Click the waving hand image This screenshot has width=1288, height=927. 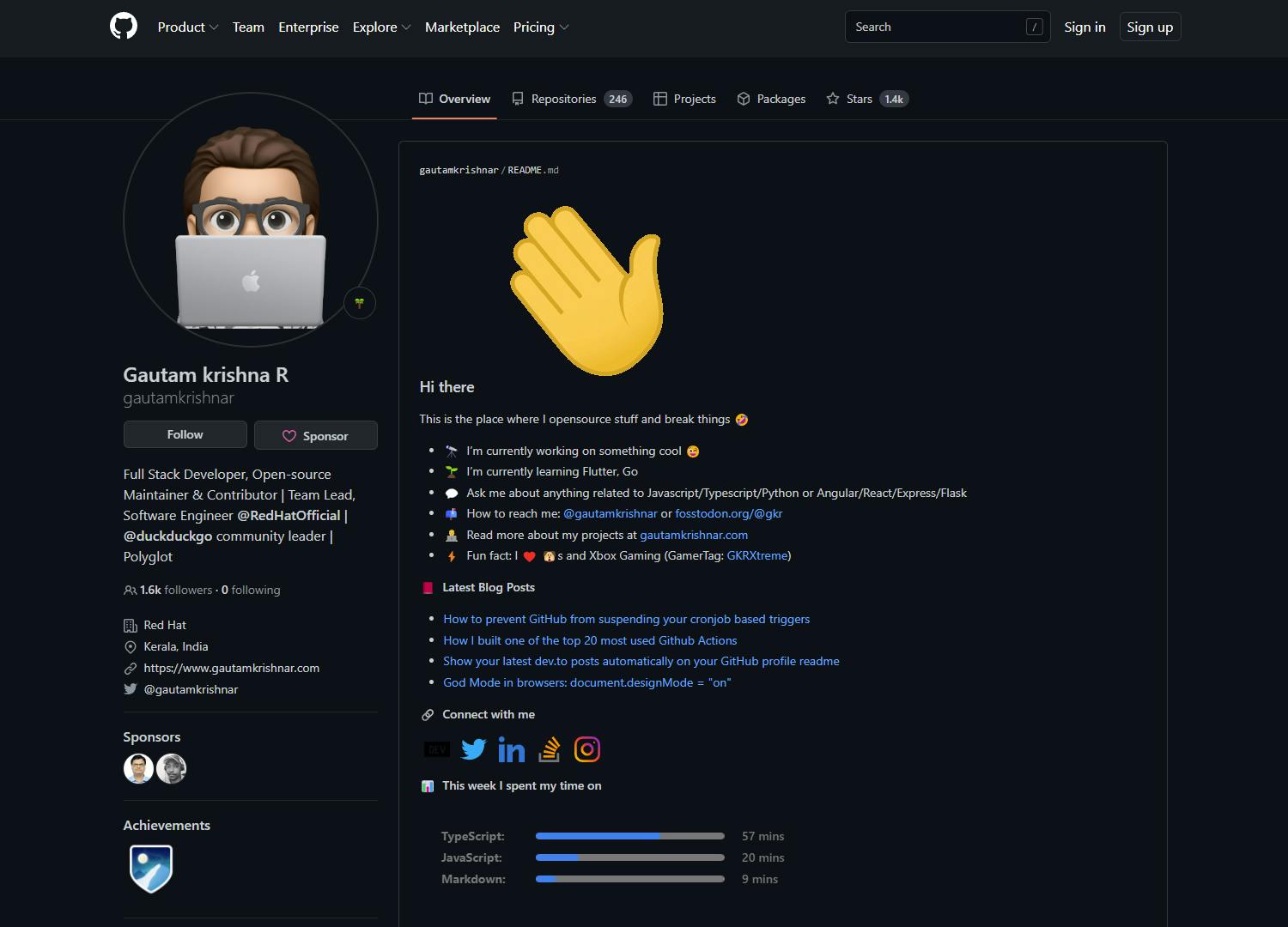(587, 290)
